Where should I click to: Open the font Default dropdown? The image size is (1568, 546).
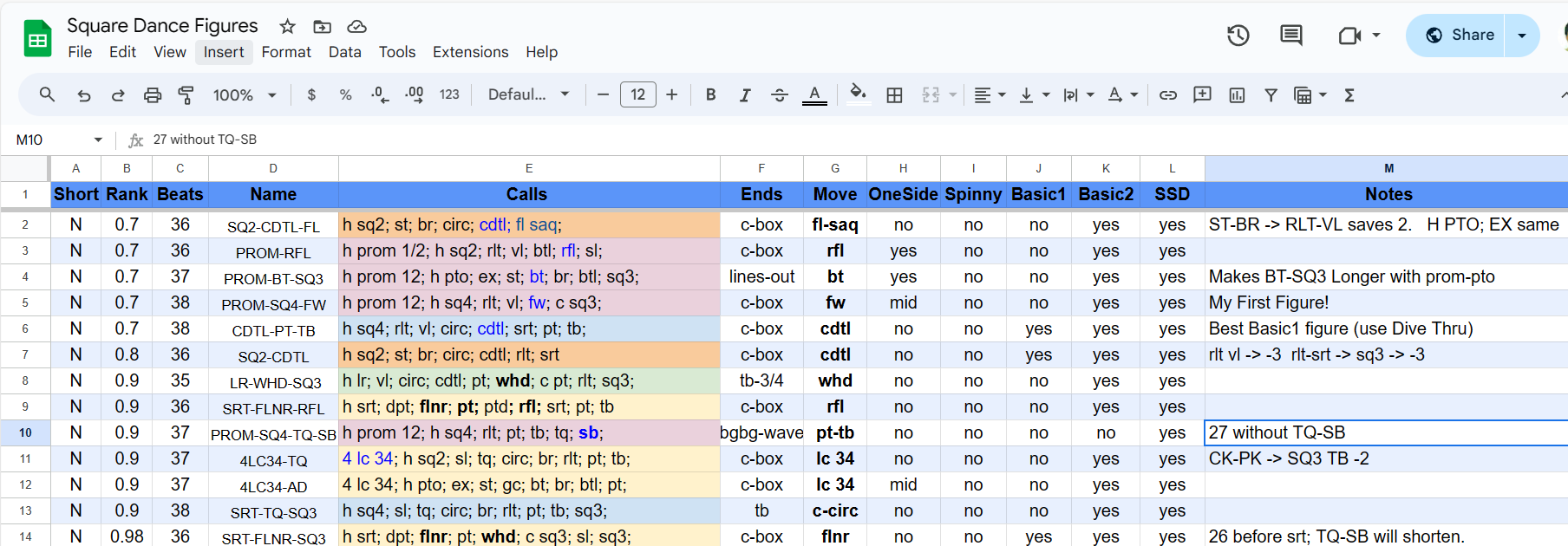[528, 94]
